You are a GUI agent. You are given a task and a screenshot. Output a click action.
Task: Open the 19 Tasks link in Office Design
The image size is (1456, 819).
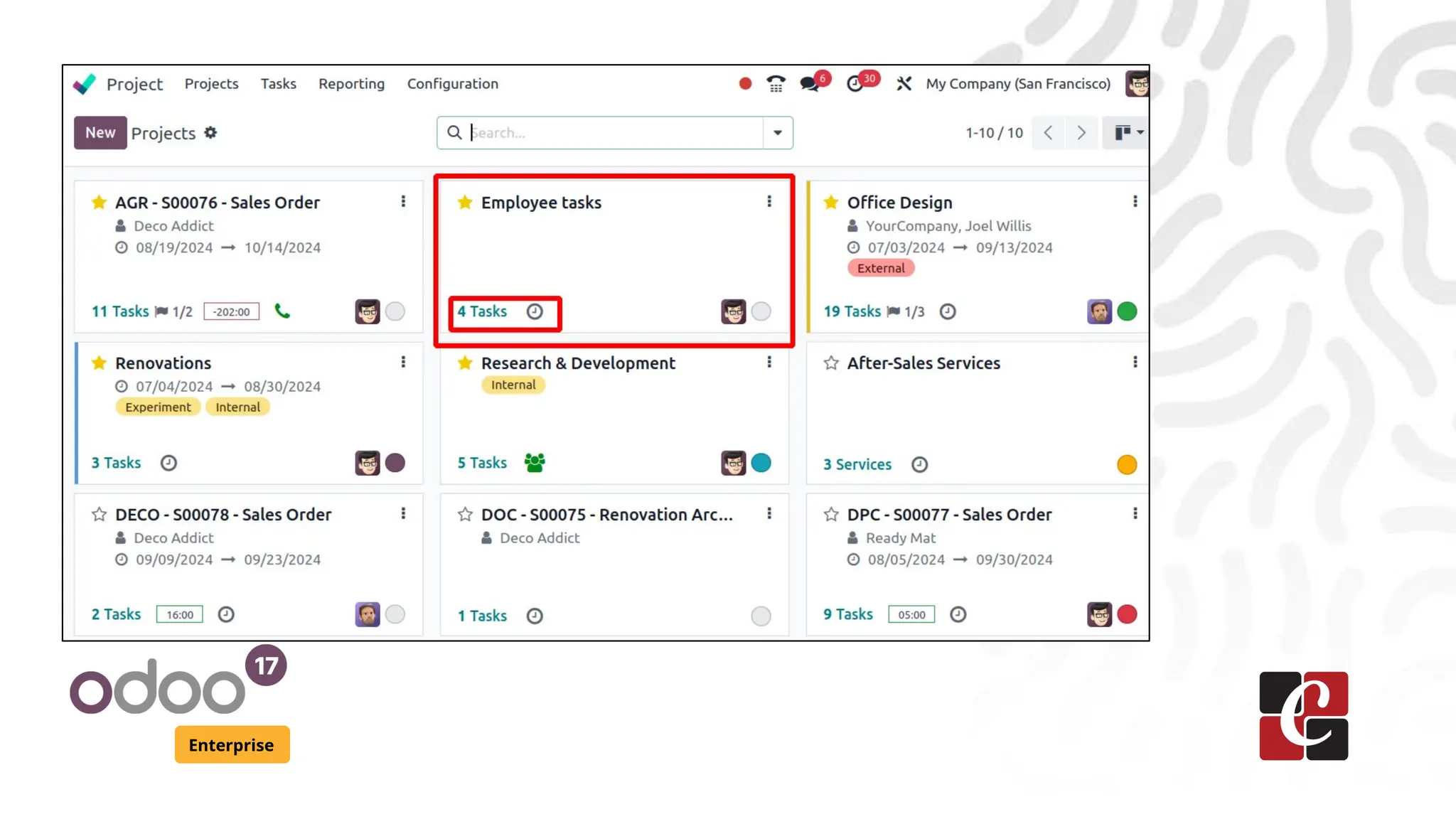tap(852, 311)
